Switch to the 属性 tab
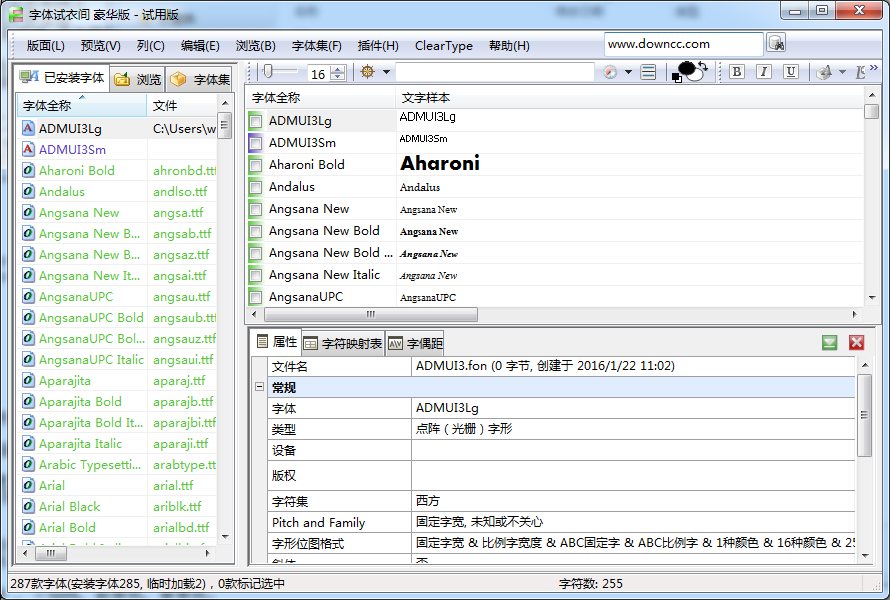 tap(279, 342)
